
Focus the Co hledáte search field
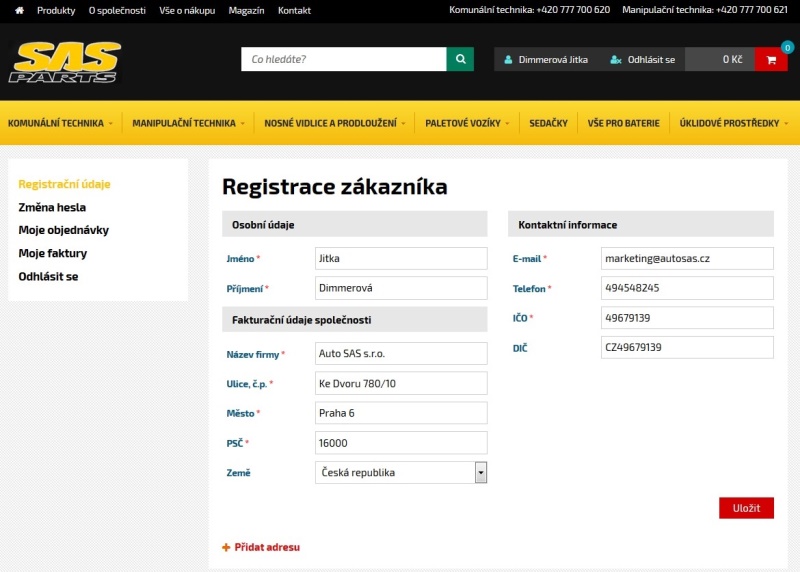(344, 59)
